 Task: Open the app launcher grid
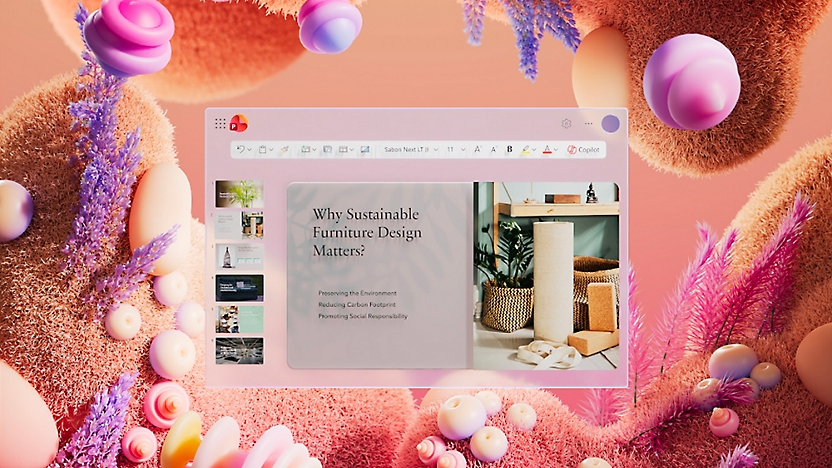pos(220,124)
